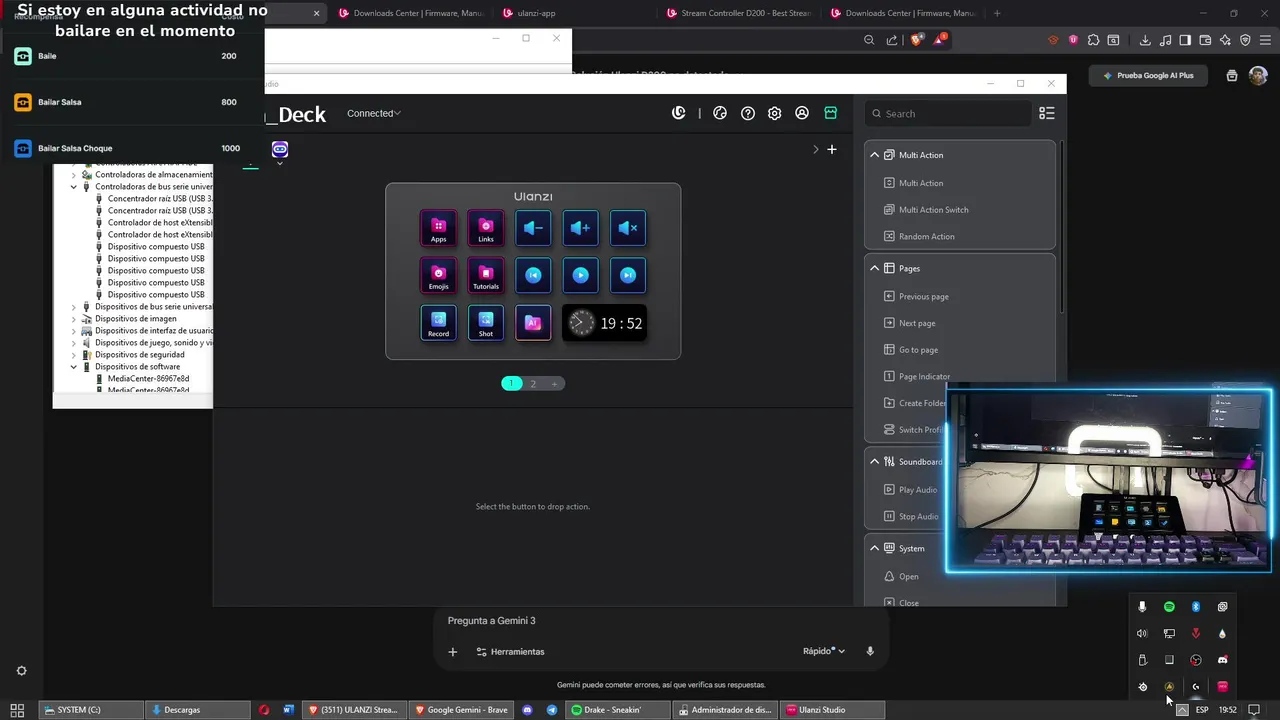Viewport: 1280px width, 720px height.
Task: Open Ulanzi Studio taskbar button
Action: click(x=832, y=710)
